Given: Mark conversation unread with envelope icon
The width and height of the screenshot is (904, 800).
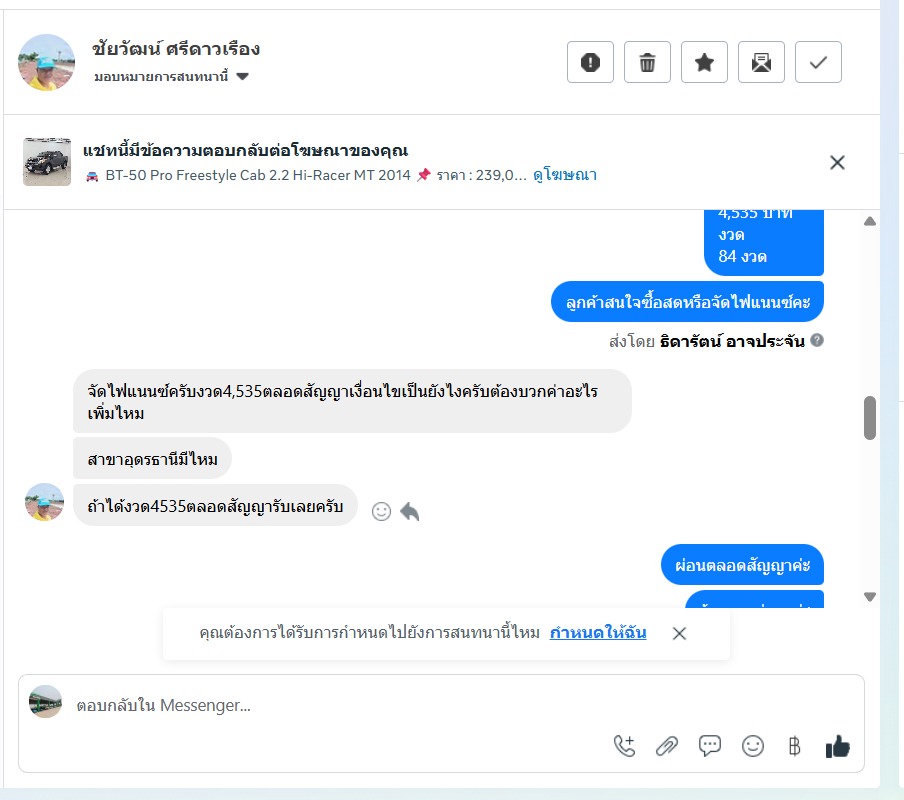Looking at the screenshot, I should (x=762, y=62).
